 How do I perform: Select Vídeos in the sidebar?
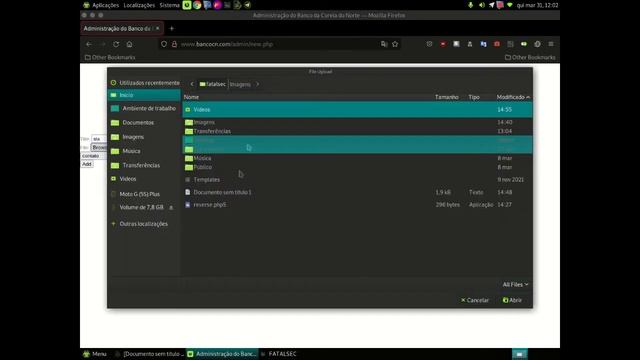click(144, 179)
